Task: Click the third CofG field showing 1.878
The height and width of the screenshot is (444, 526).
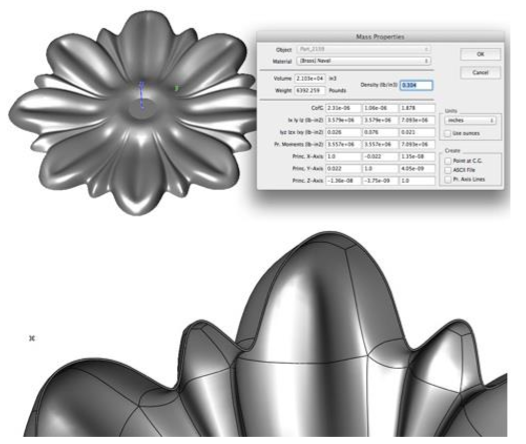Action: click(x=417, y=108)
